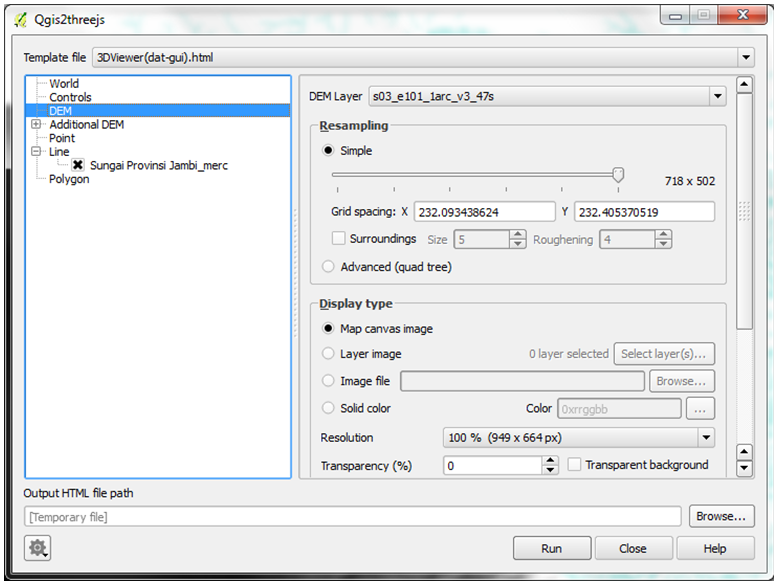Click the Run button
774x585 pixels.
coord(552,548)
